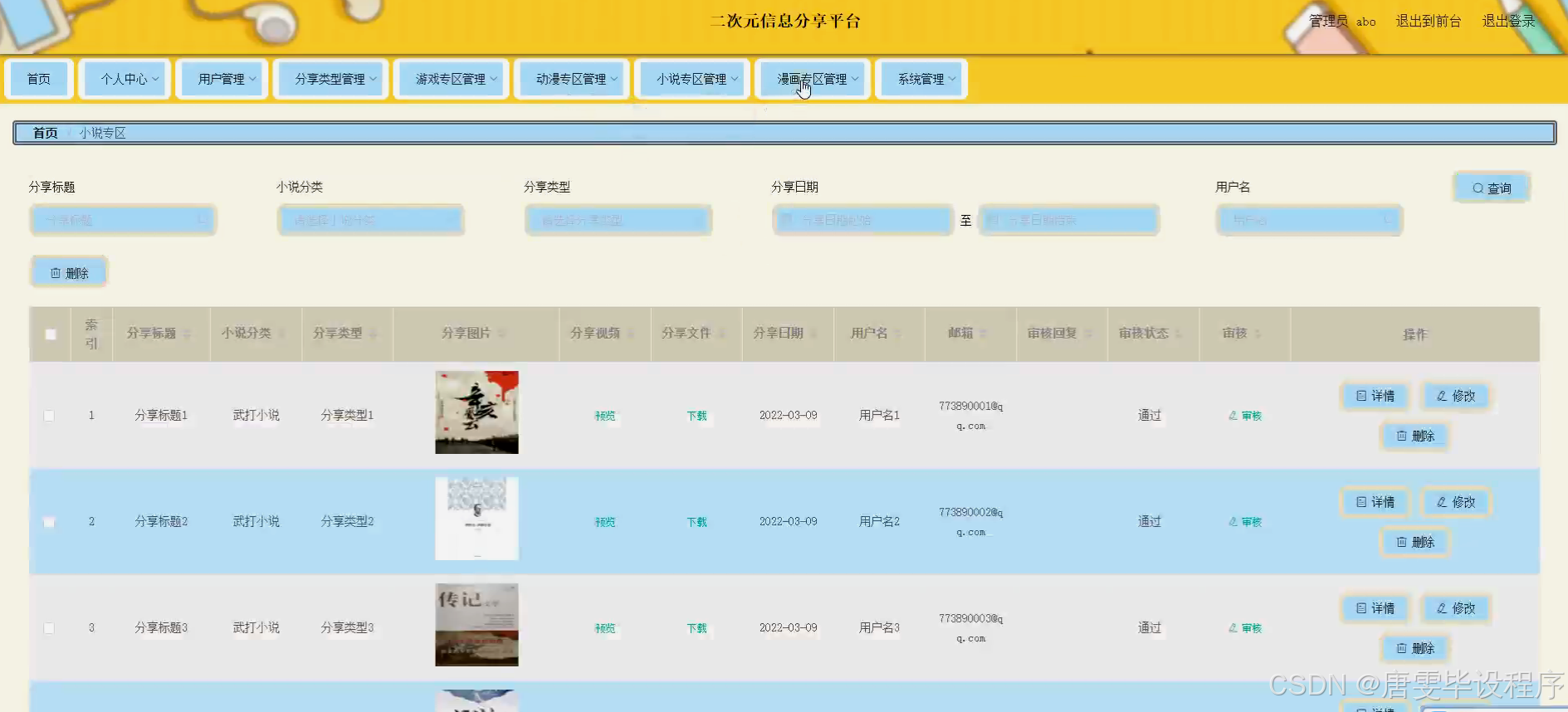Click the 审核 icon link for 用户名2
Screen dimensions: 1568x712
1245,522
